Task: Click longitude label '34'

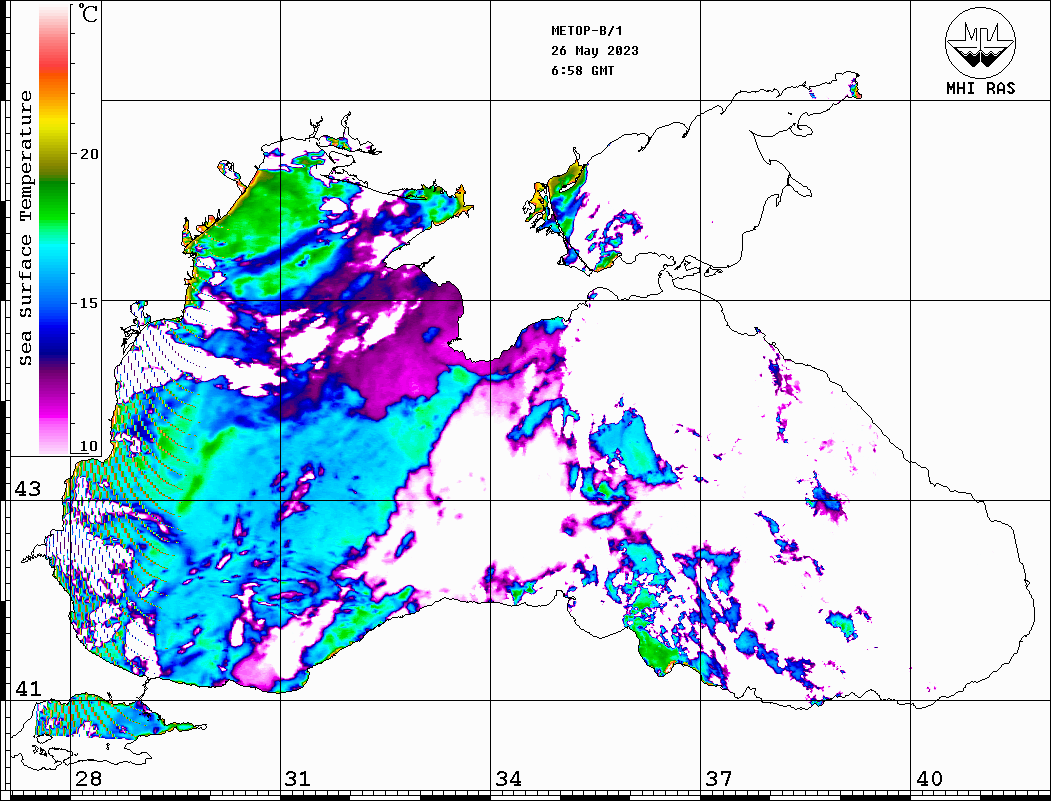Action: [508, 779]
